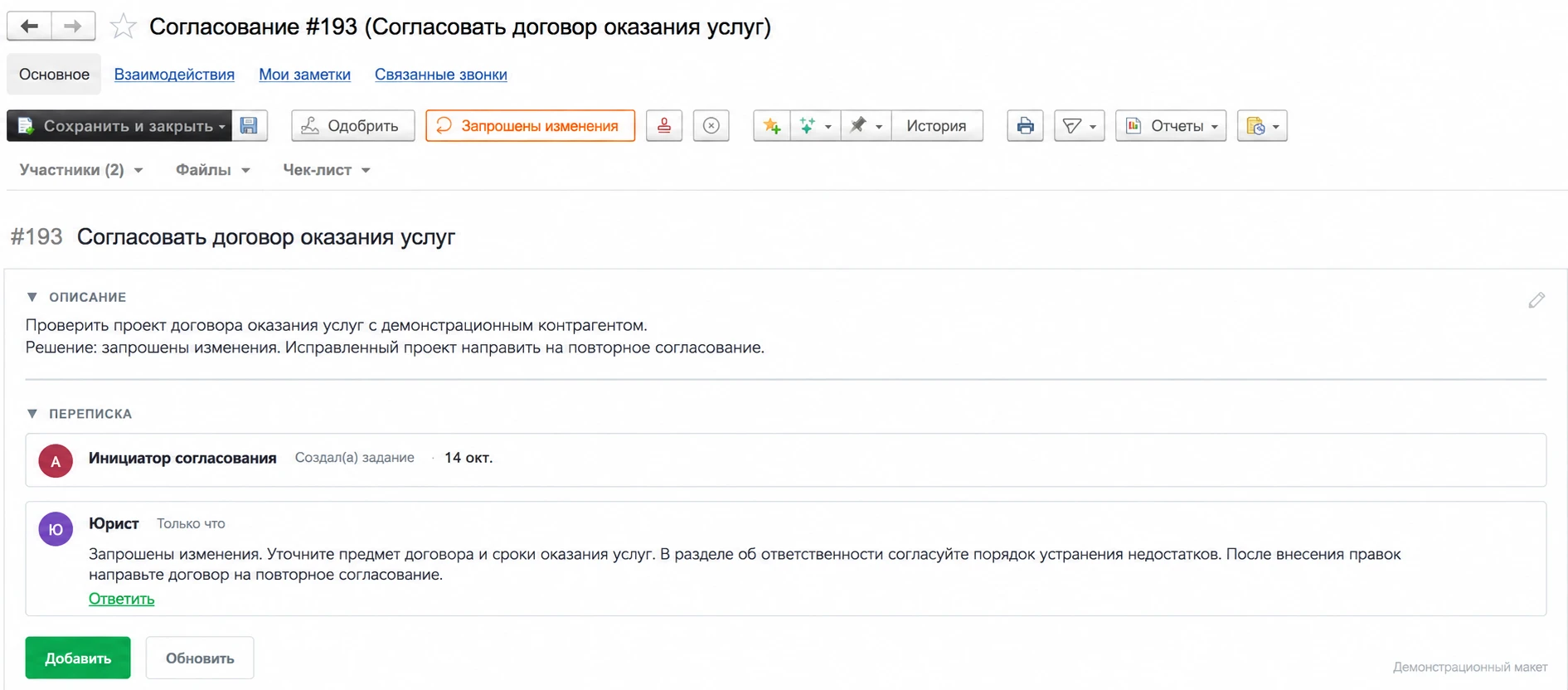1568x690 pixels.
Task: Click the folder with clock icon
Action: 1255,126
